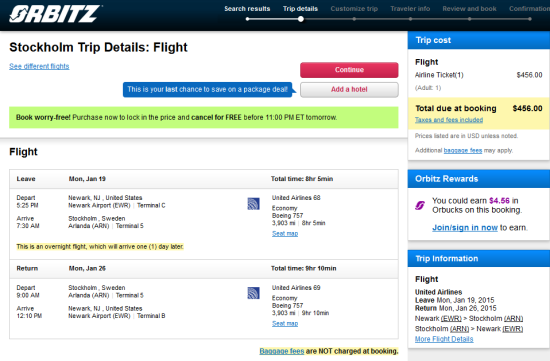Click the ARN airport code in Stockholm > Newark
550x361 pixels.
(460, 329)
